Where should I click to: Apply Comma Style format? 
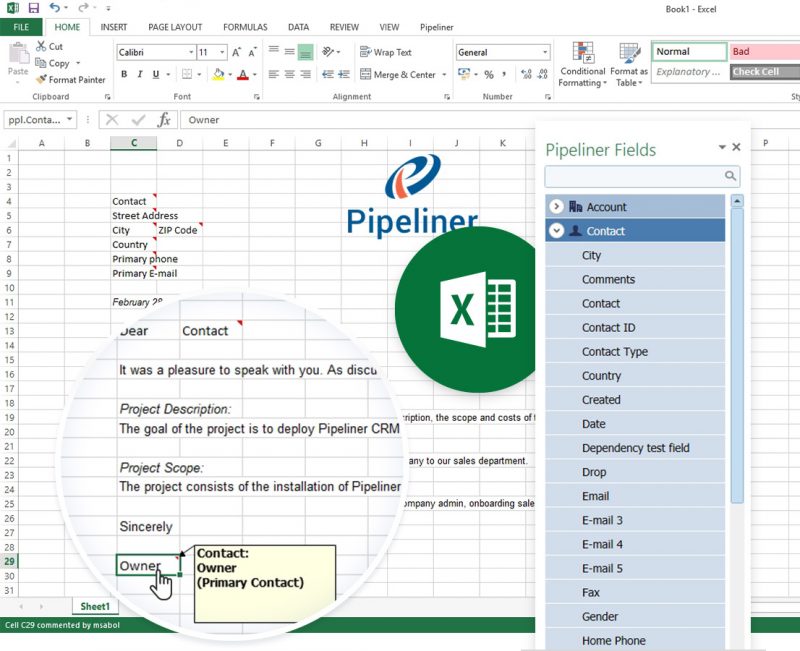click(x=504, y=74)
